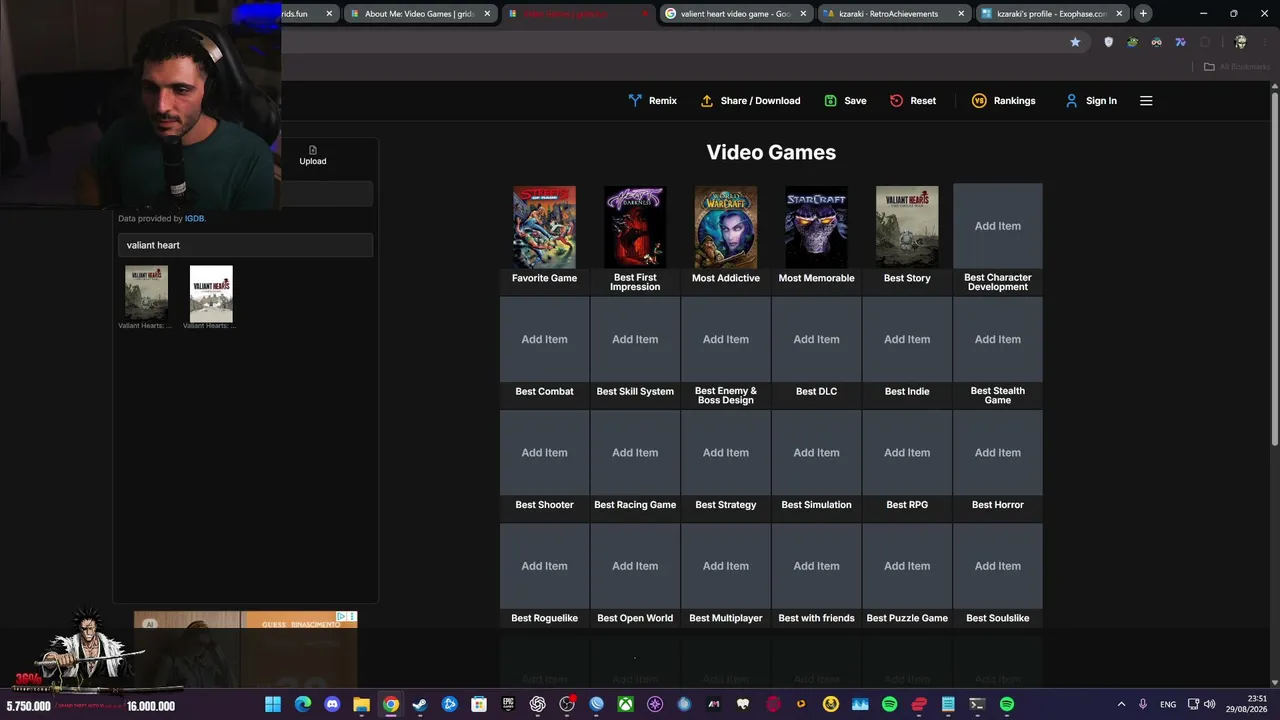The height and width of the screenshot is (720, 1280).
Task: Click the Upload icon in the side panel
Action: 313,150
